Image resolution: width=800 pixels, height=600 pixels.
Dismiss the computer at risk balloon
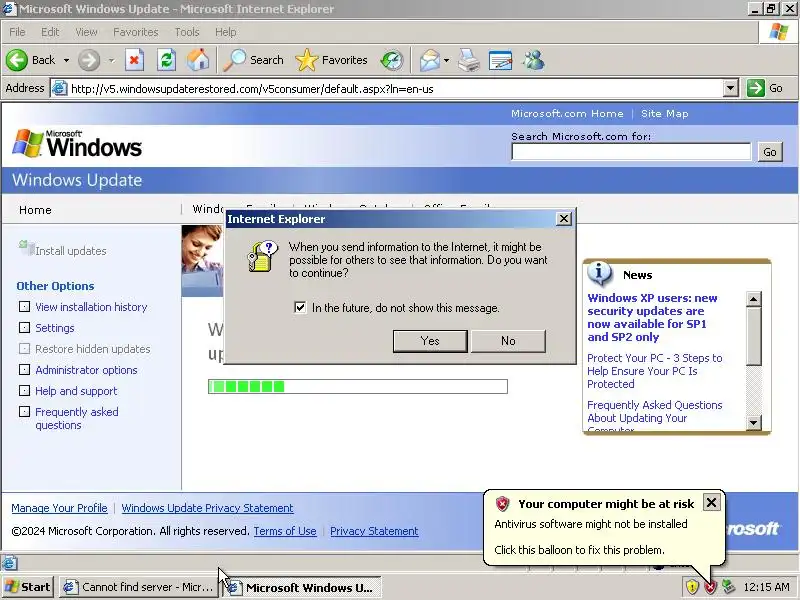tap(711, 503)
